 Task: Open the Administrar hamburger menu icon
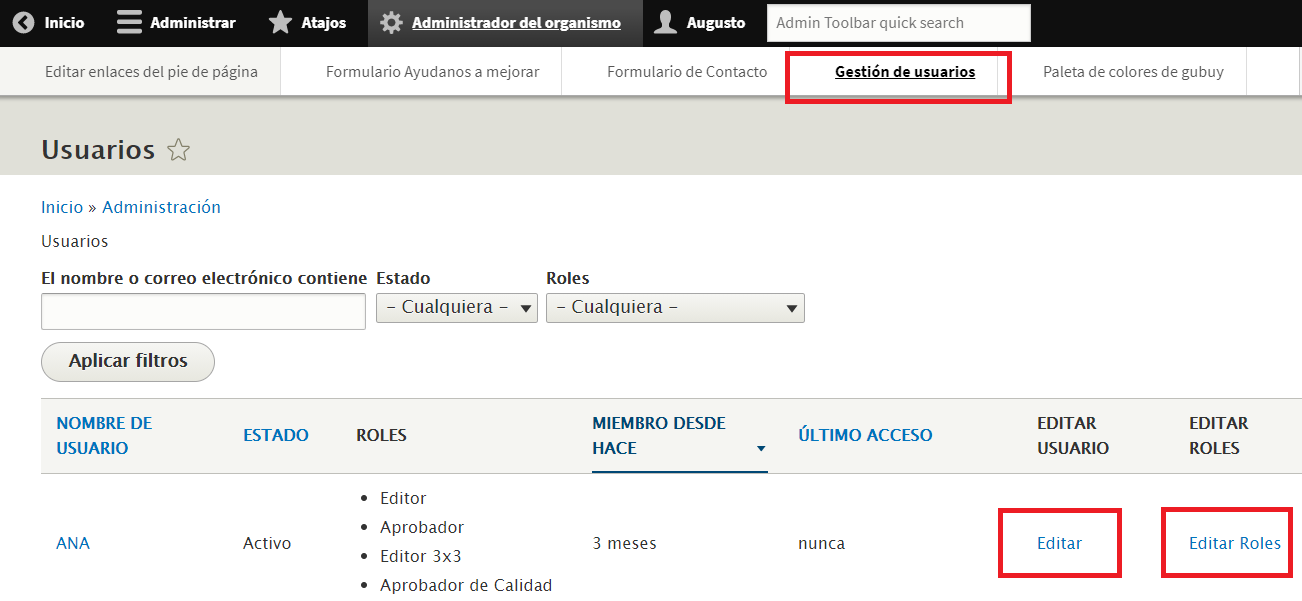coord(129,22)
